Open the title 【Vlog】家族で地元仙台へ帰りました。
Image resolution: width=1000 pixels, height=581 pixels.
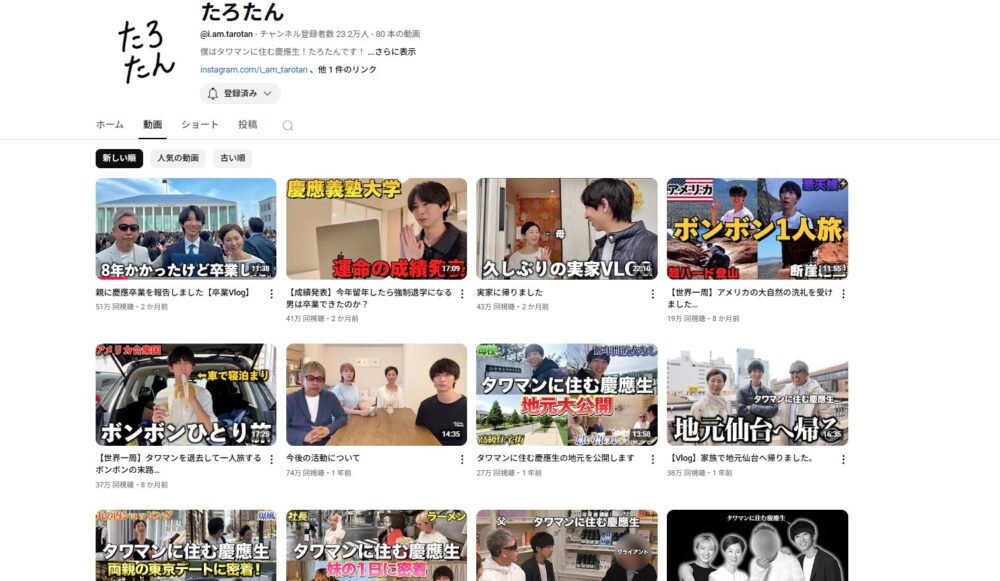tap(740, 458)
